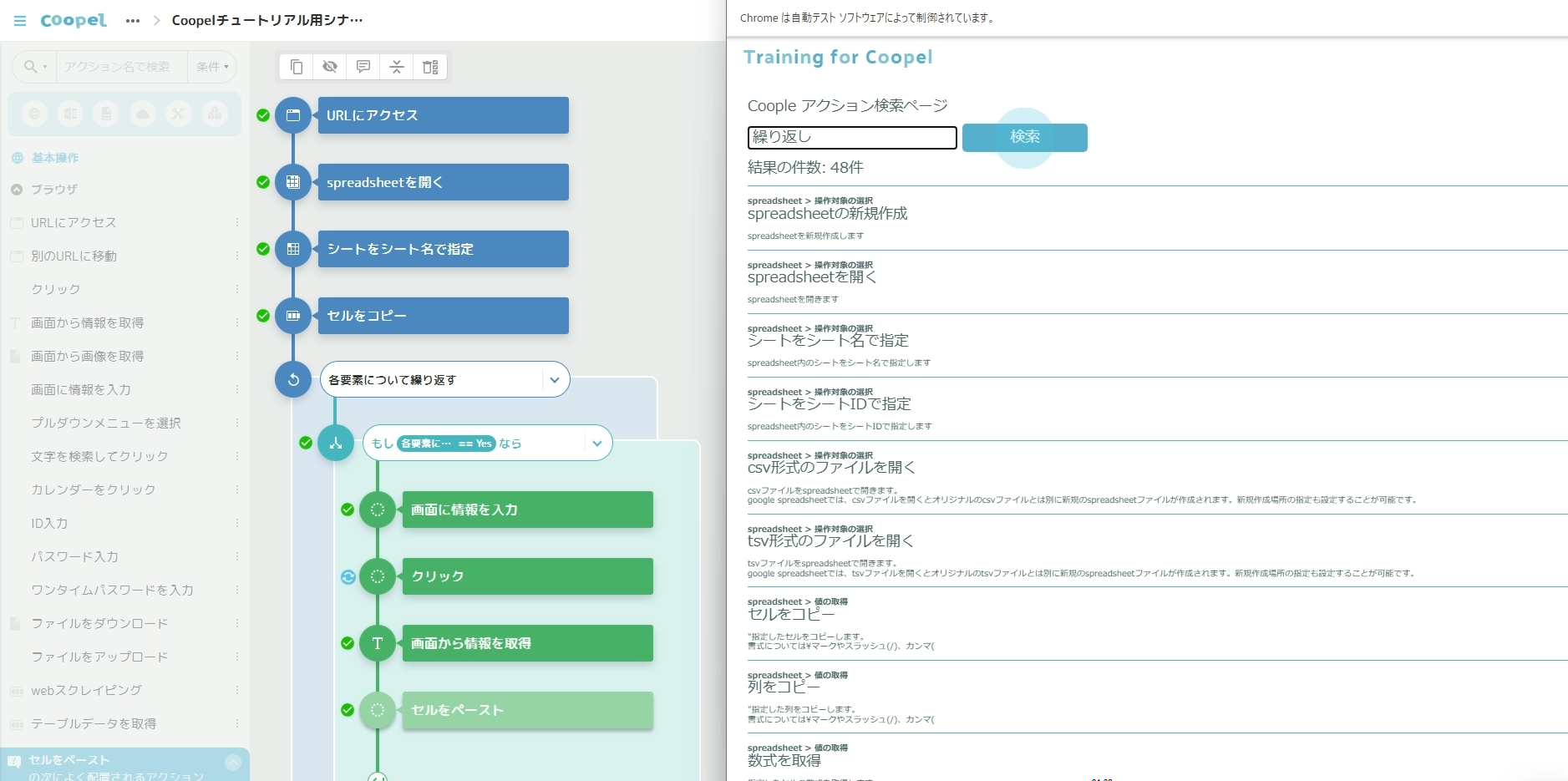Select the green クリック step block

(x=527, y=576)
